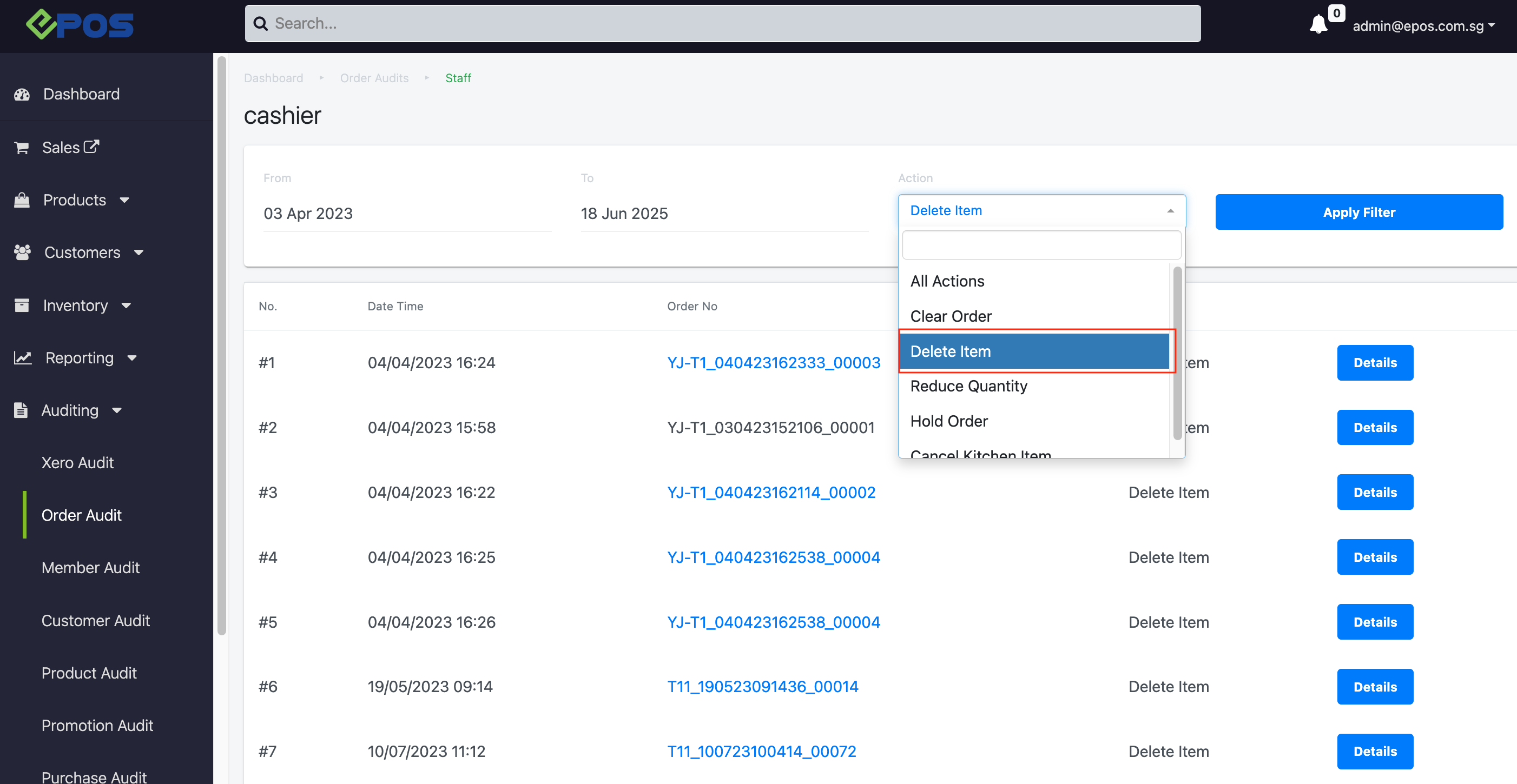Select Reduce Quantity from action list
1517x784 pixels.
pyautogui.click(x=968, y=386)
